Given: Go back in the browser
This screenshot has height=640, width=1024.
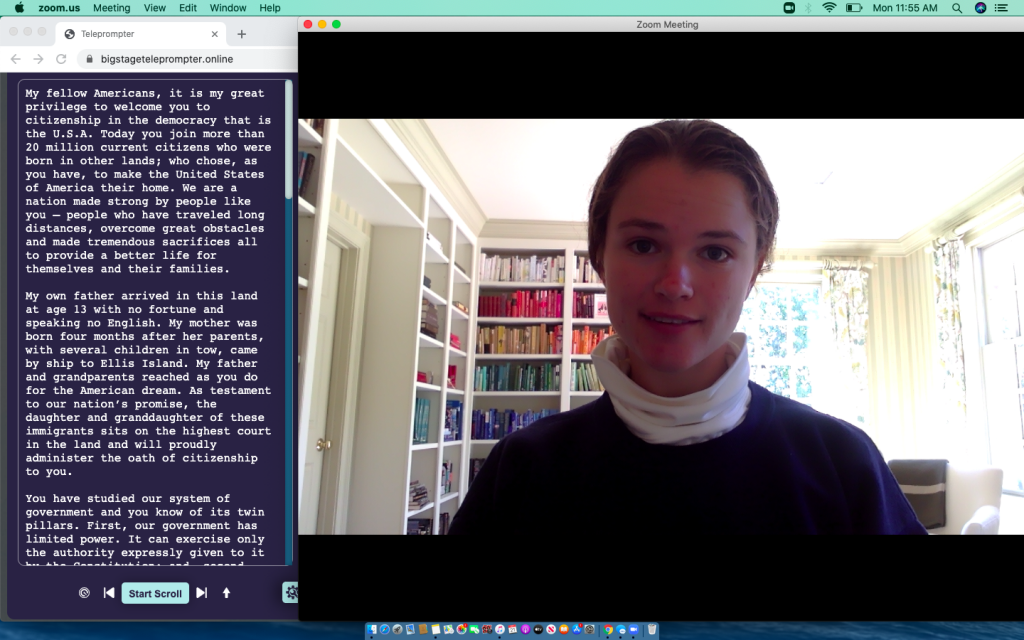Looking at the screenshot, I should click(x=16, y=59).
